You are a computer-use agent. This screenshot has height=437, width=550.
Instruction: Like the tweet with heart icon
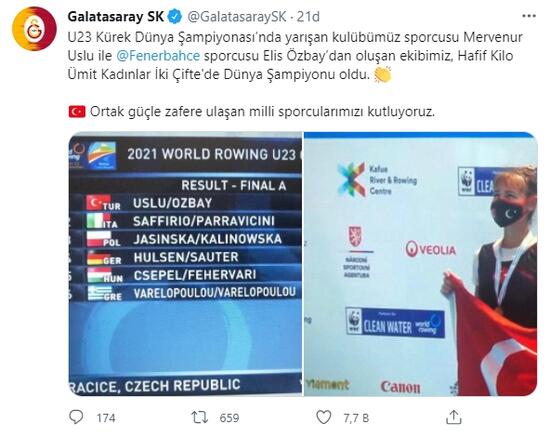(323, 417)
